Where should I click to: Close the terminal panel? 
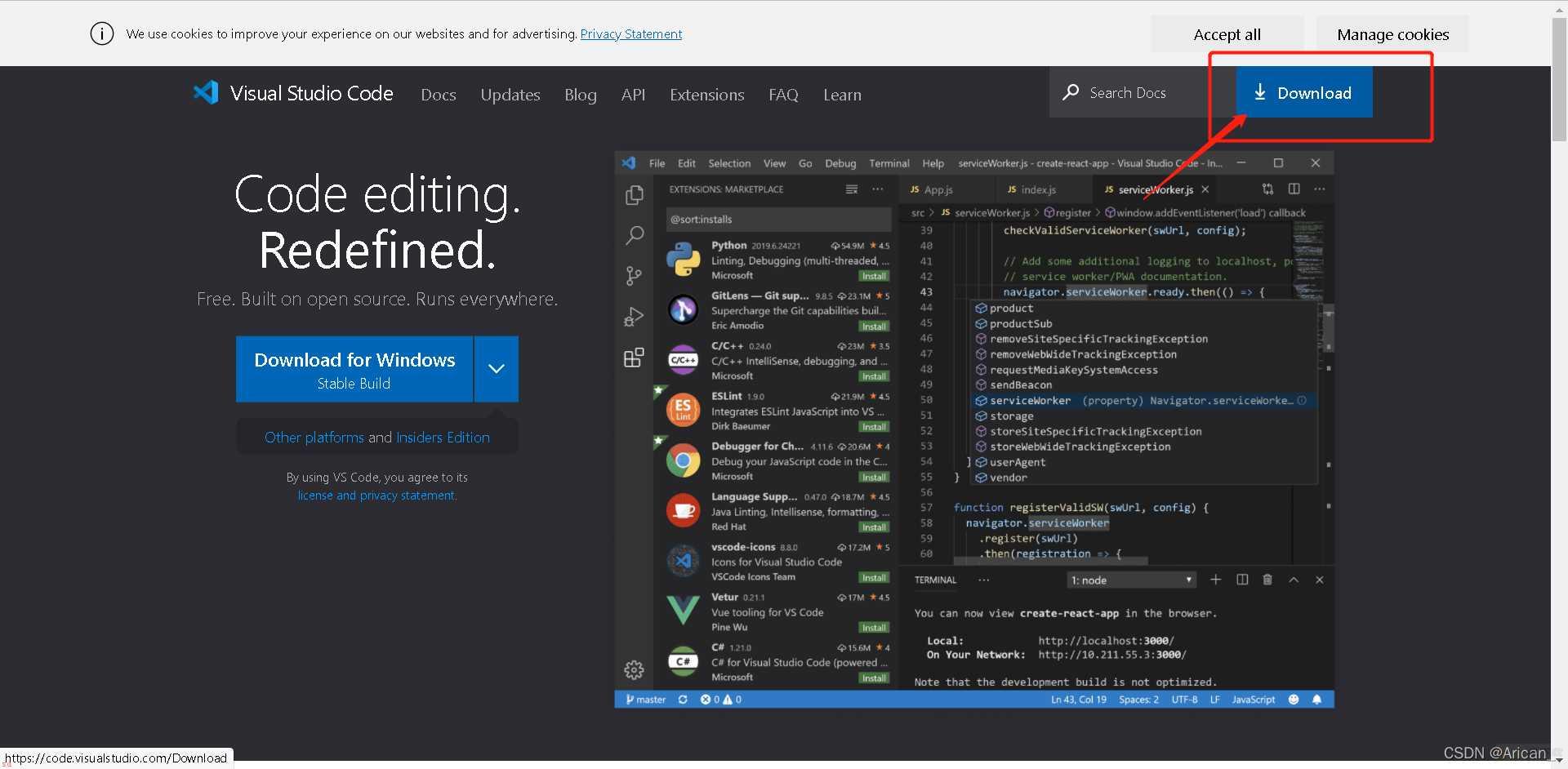point(1320,580)
